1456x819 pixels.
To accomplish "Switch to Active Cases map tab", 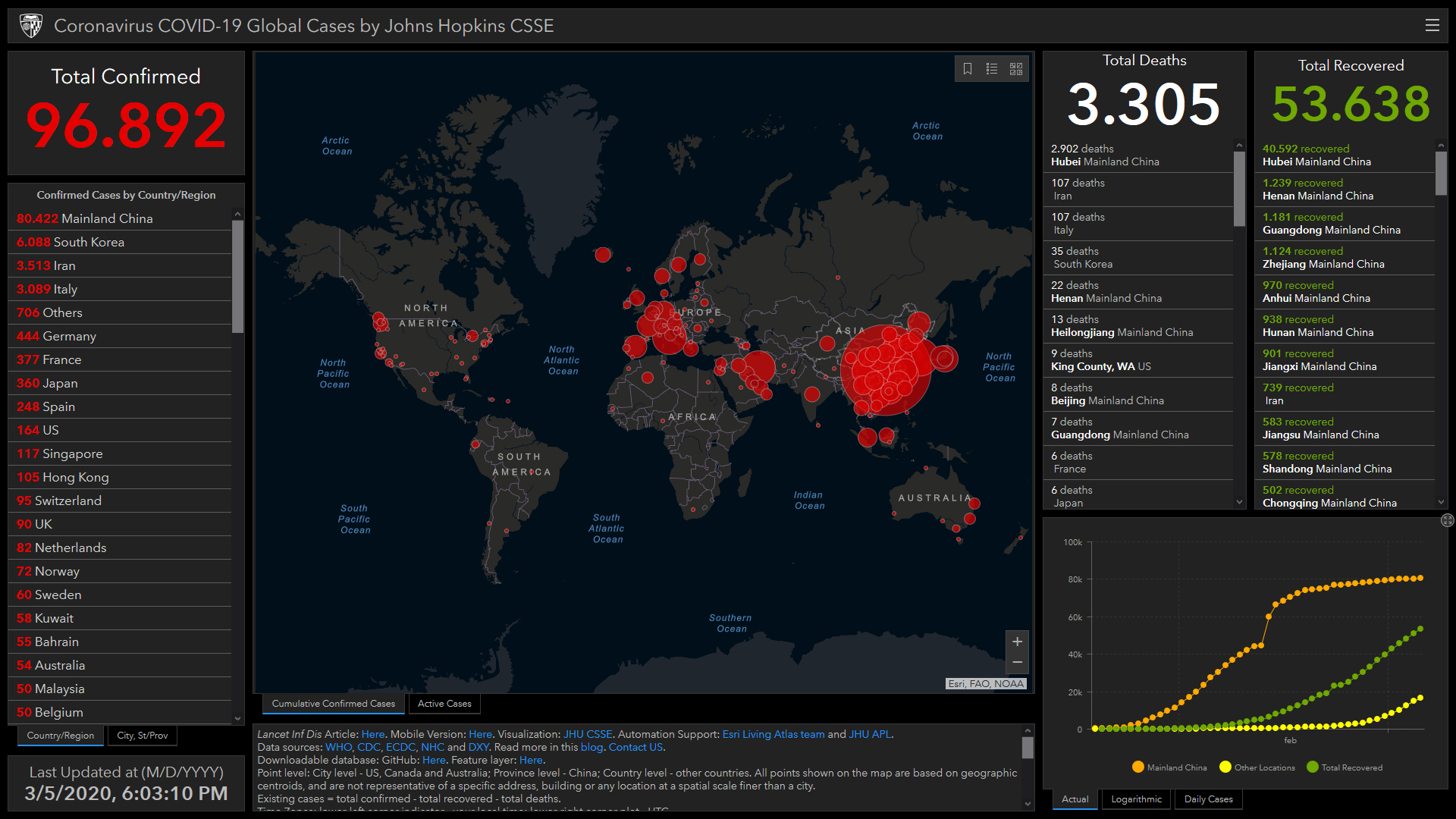I will coord(444,704).
